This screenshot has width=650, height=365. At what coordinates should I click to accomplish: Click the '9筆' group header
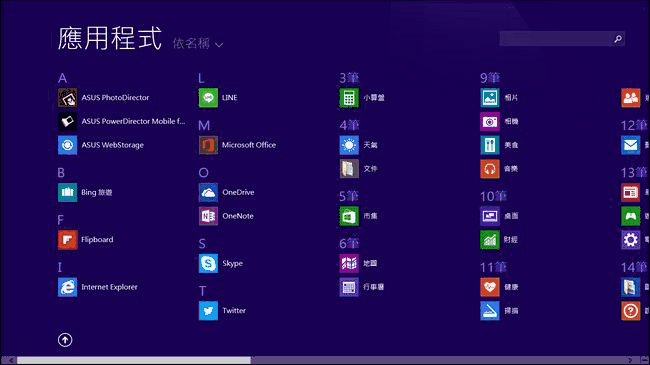point(490,78)
